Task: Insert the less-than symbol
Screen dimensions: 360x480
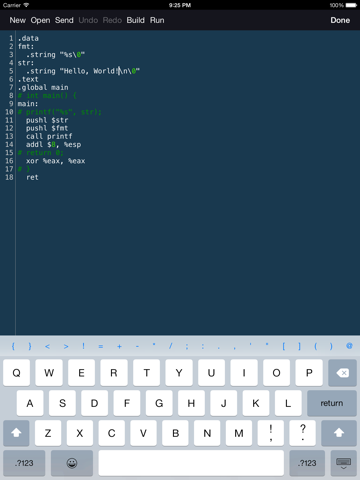Action: [x=47, y=346]
